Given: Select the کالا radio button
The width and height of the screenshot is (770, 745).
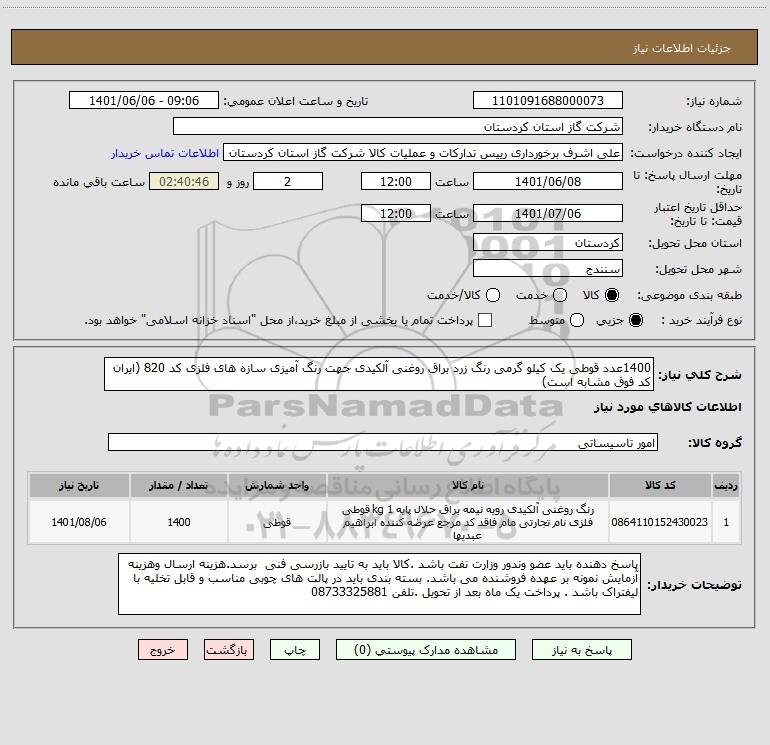Looking at the screenshot, I should pyautogui.click(x=612, y=295).
